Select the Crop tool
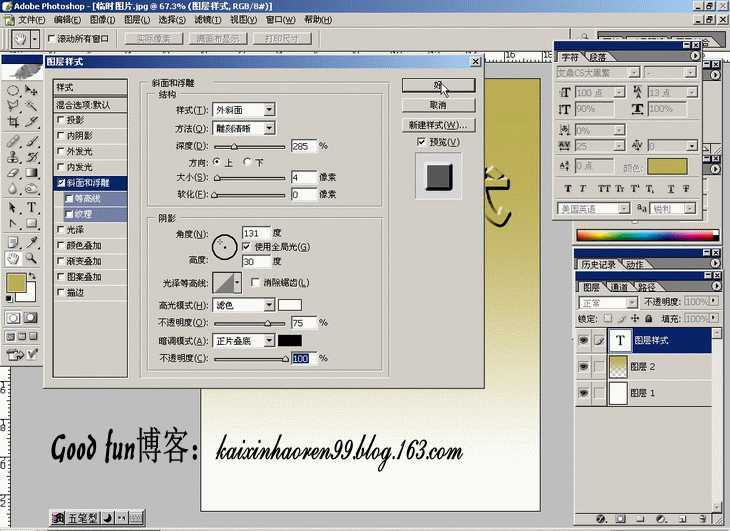The width and height of the screenshot is (730, 531). click(x=13, y=122)
